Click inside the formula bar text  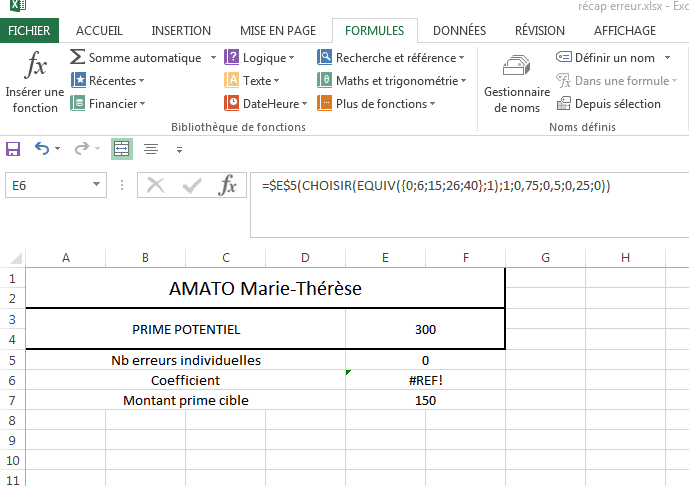[436, 185]
